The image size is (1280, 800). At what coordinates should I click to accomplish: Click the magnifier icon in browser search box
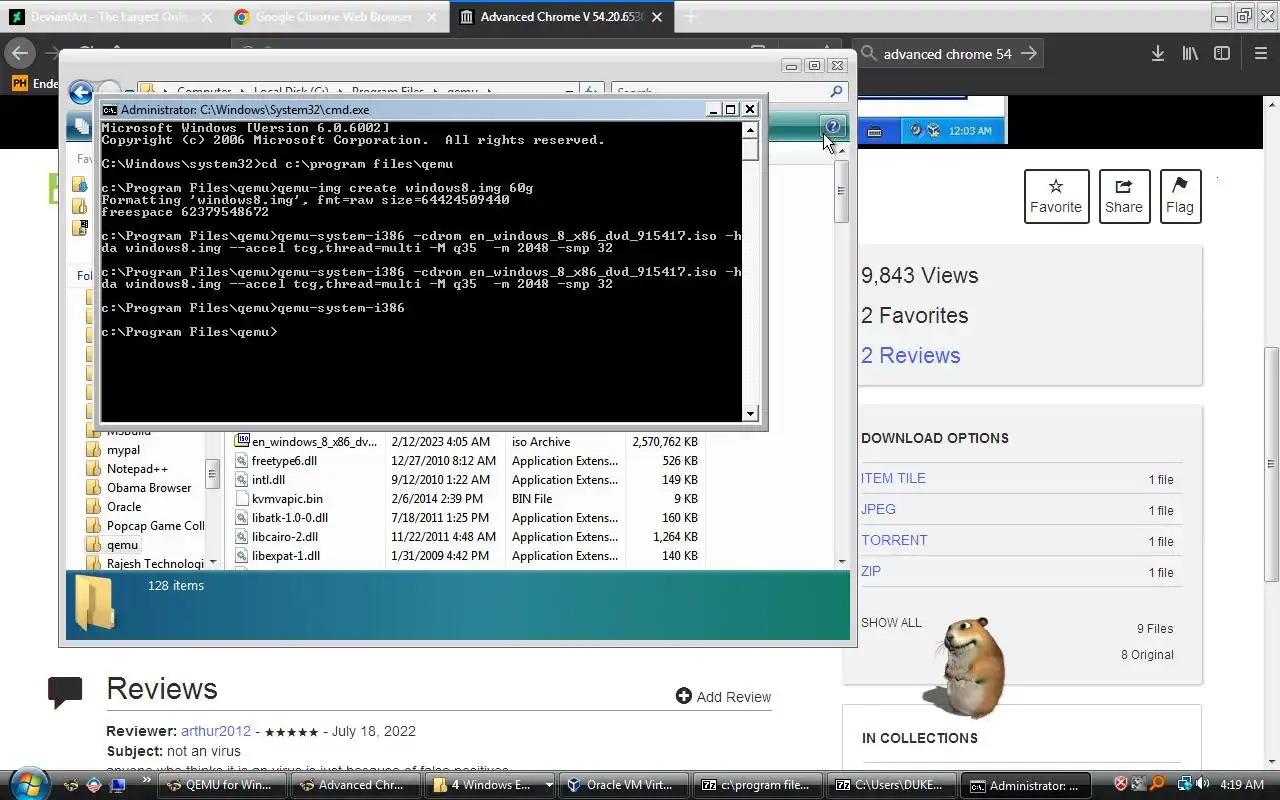868,54
